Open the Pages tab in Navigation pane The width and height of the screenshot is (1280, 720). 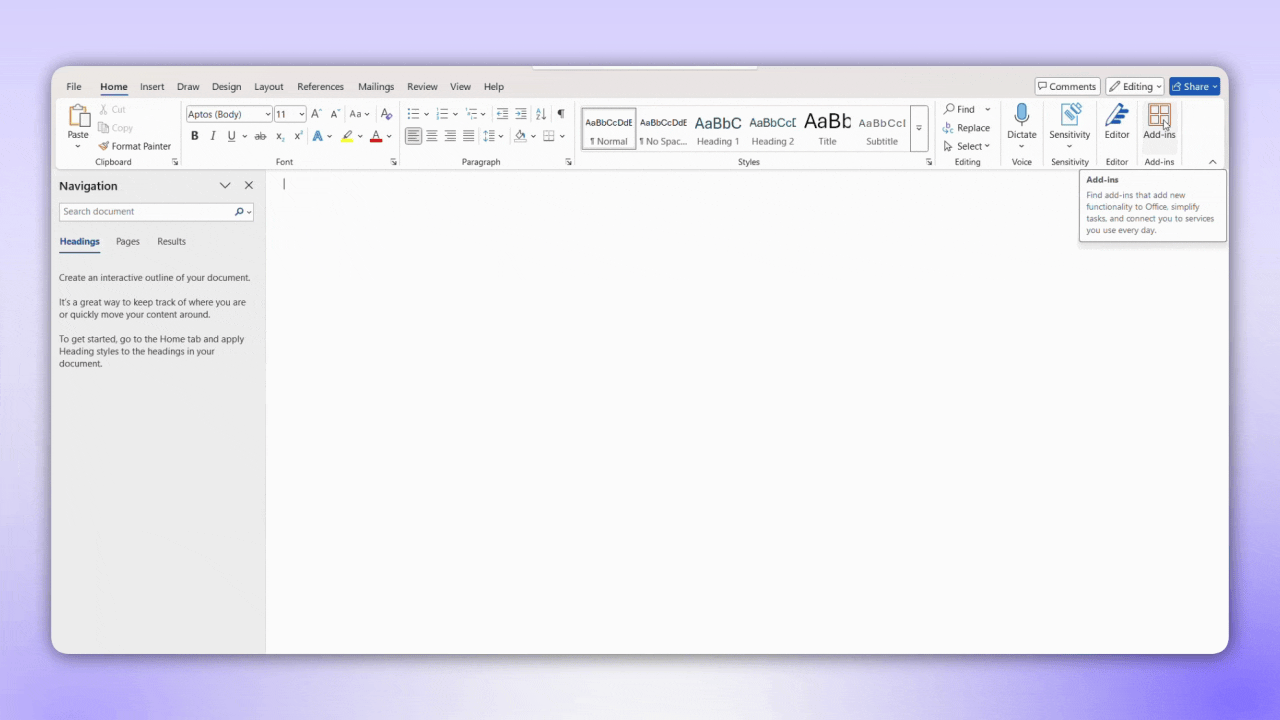tap(128, 241)
